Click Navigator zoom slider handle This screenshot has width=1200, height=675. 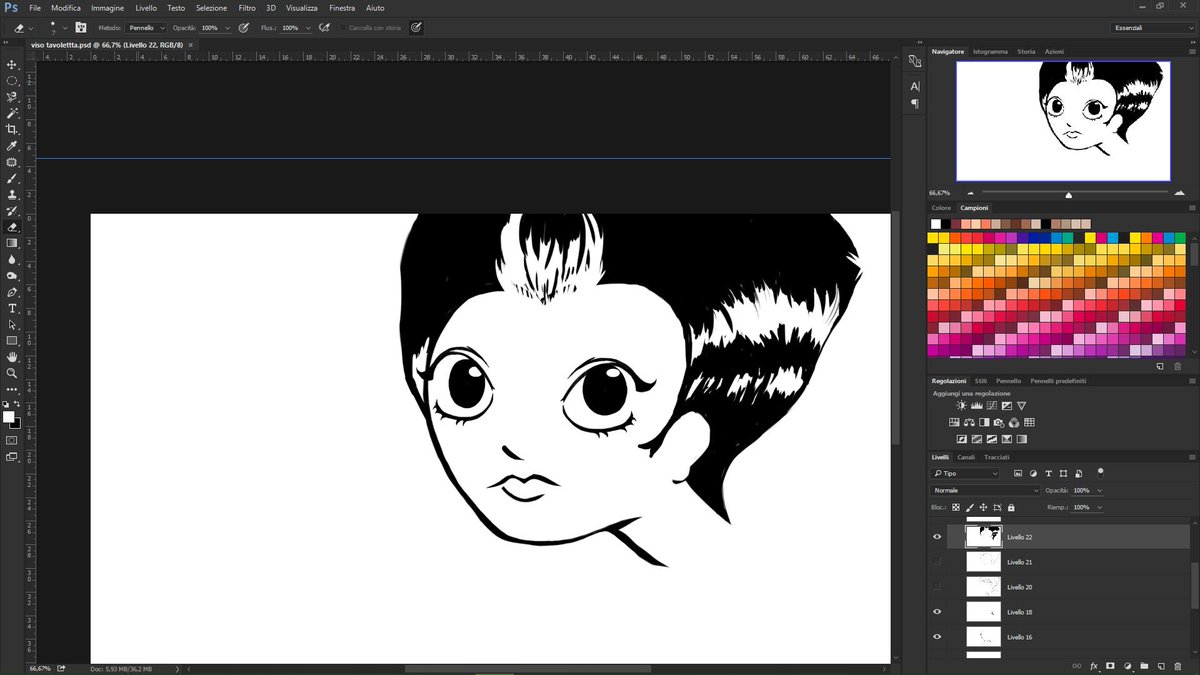(1068, 194)
